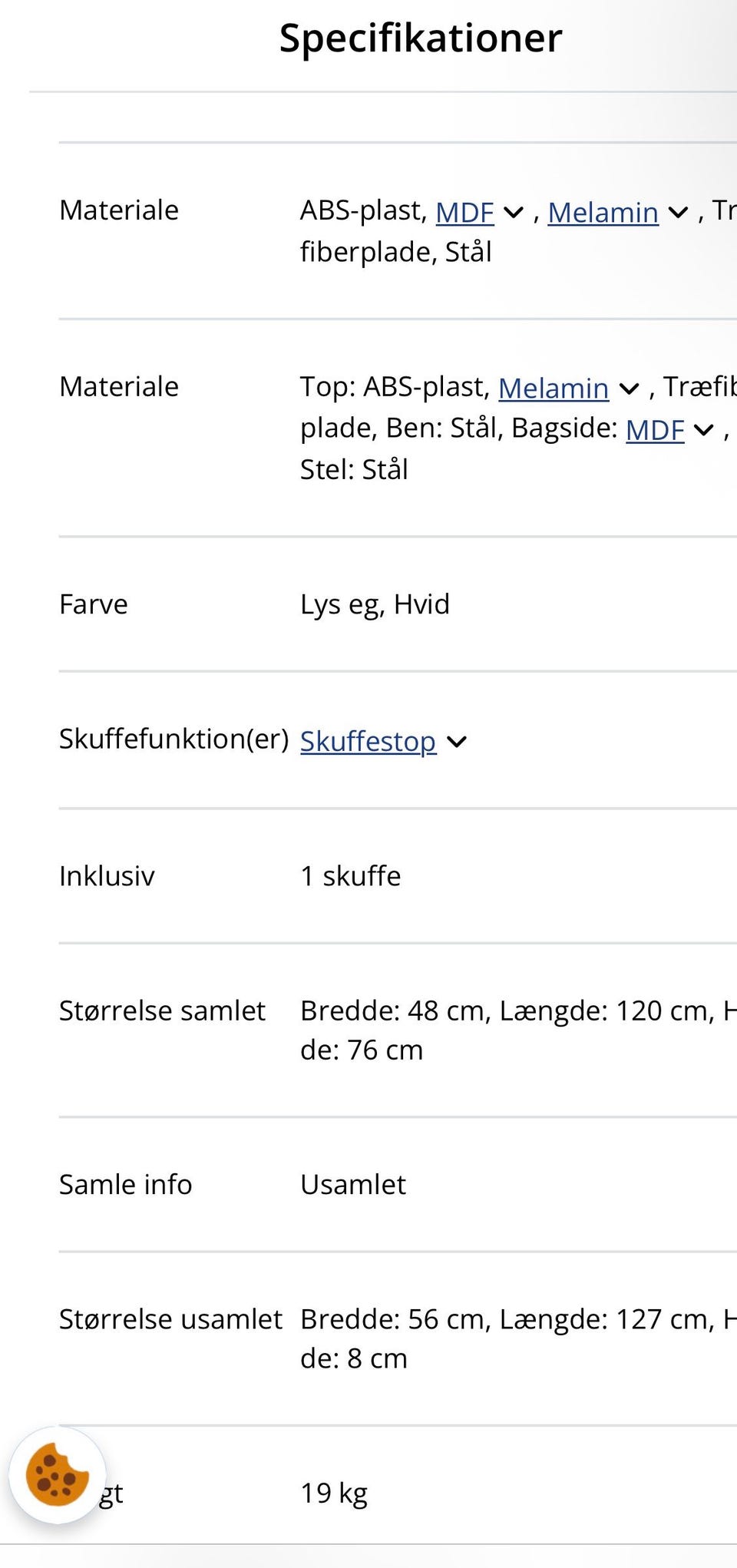
Task: Click the Samle info value Usamlet
Action: 354,1185
